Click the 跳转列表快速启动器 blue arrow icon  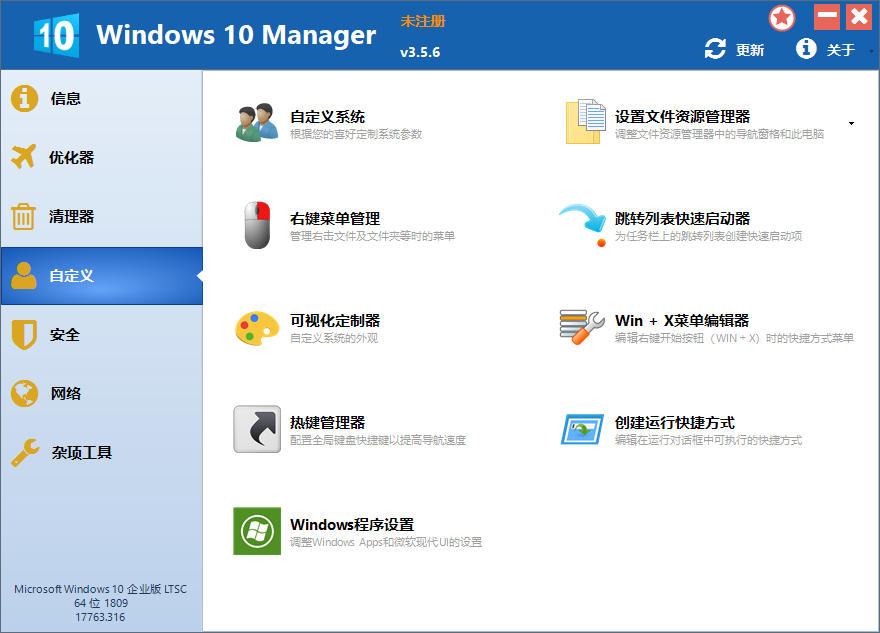[x=583, y=225]
